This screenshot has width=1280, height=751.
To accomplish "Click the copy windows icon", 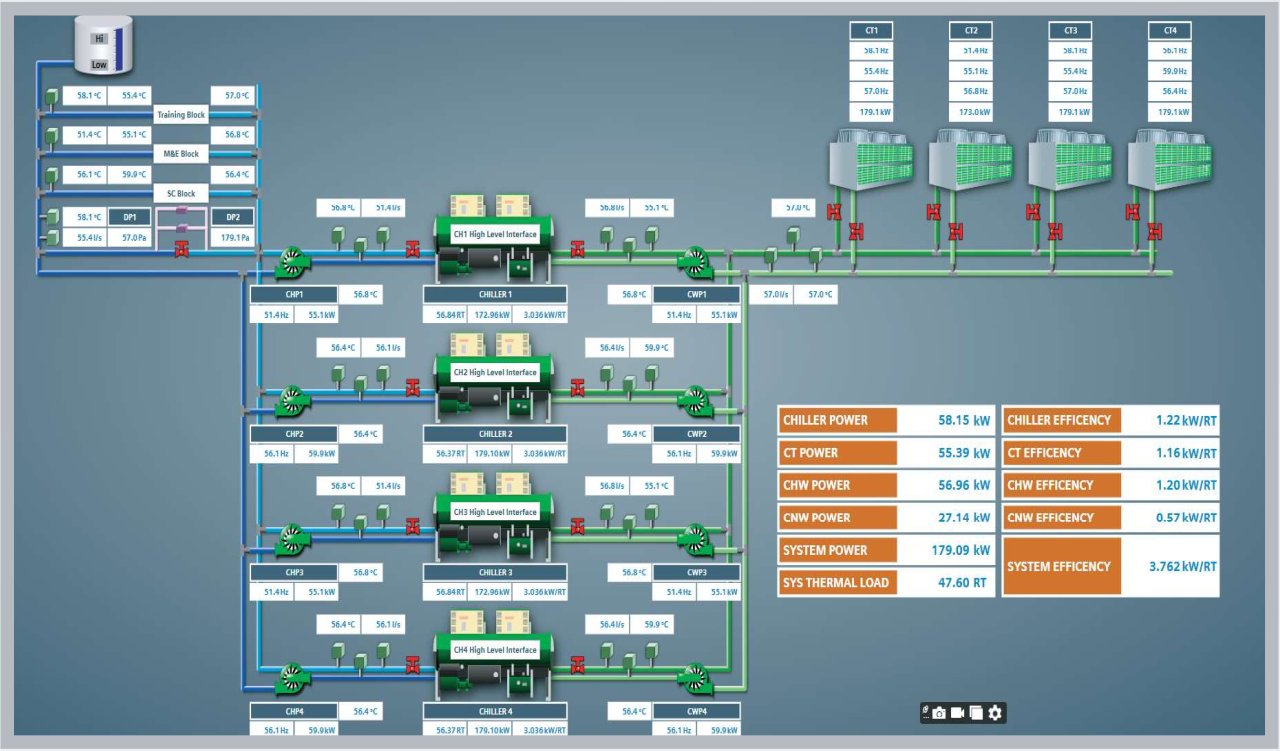I will tap(976, 713).
